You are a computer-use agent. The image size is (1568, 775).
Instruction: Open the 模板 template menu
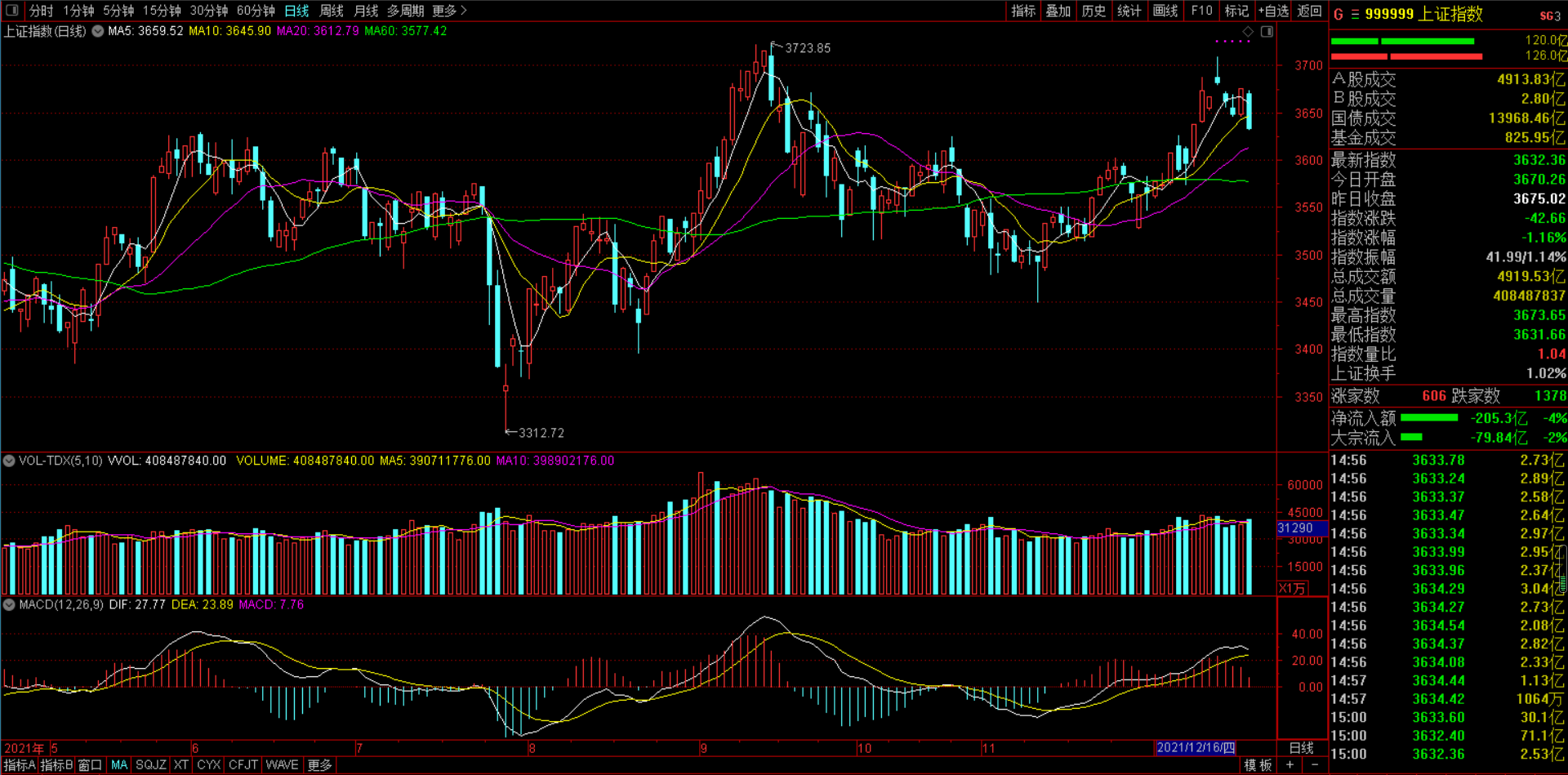[1258, 765]
